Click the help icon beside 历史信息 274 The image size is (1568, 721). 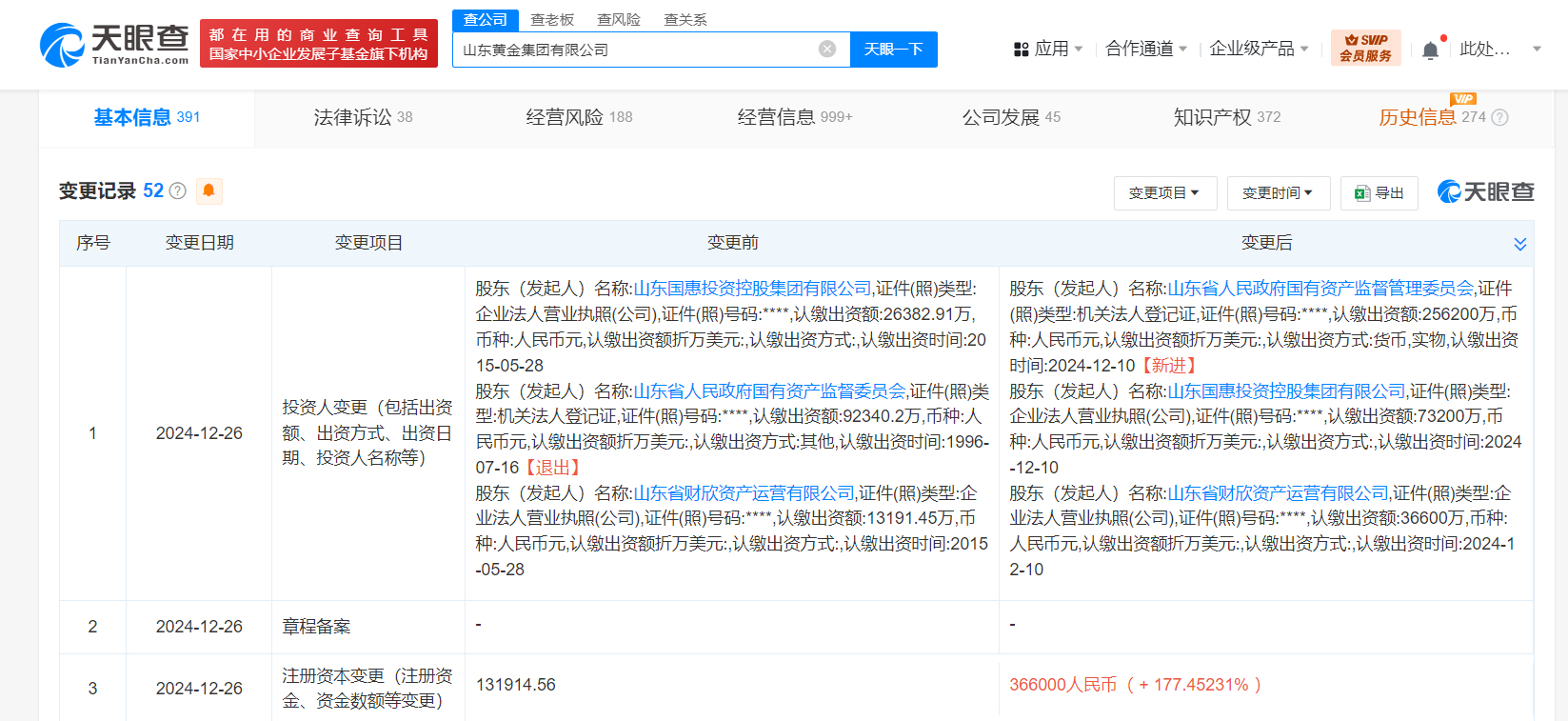1499,117
